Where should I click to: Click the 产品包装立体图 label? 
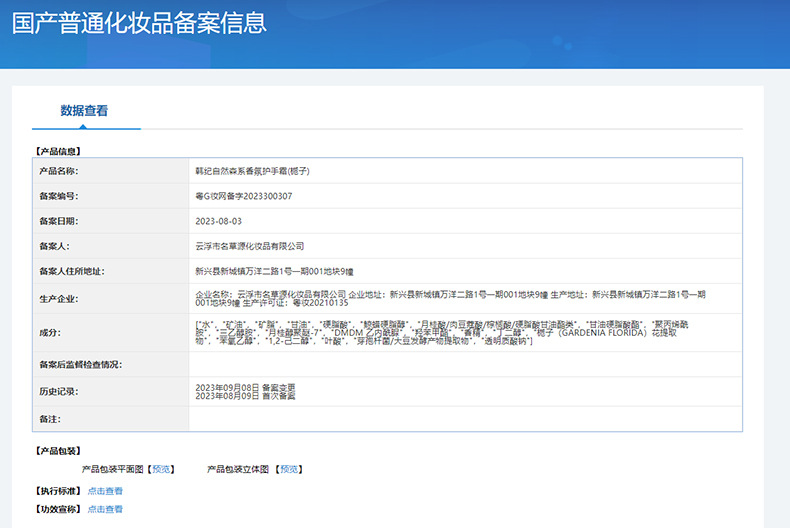[238, 469]
